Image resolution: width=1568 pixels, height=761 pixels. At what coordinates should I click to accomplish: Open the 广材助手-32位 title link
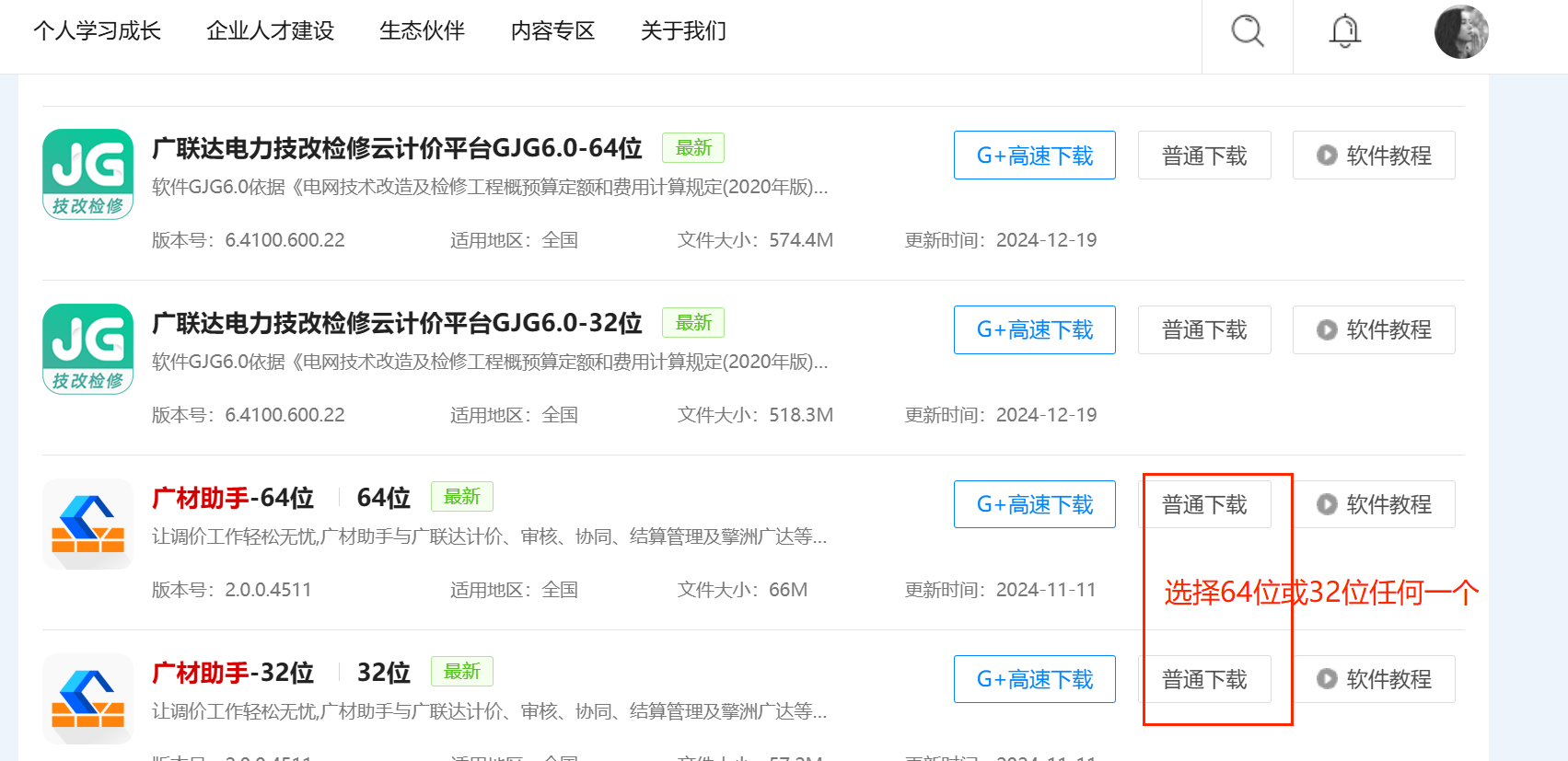[233, 673]
